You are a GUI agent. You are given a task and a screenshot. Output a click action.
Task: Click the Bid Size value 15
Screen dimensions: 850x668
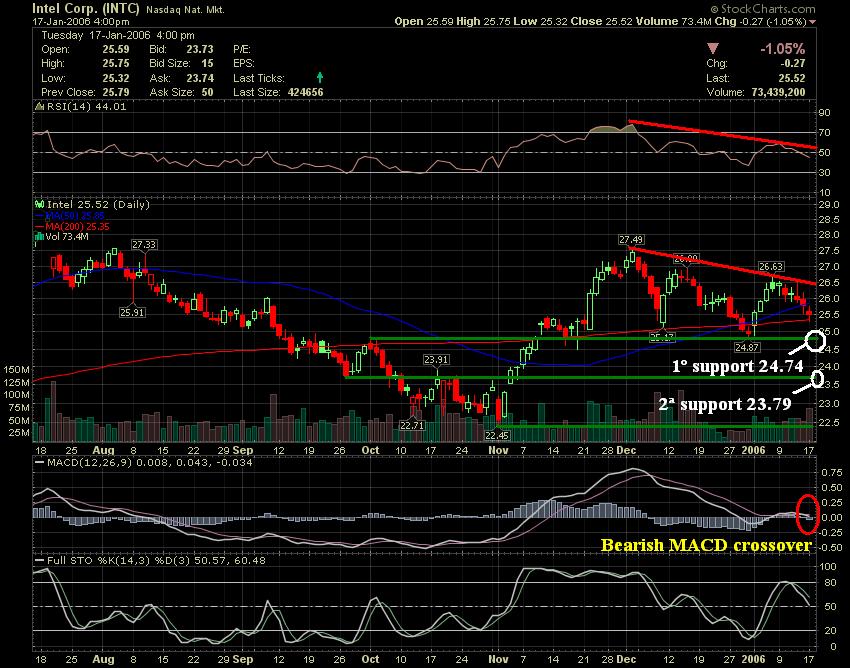tap(207, 63)
